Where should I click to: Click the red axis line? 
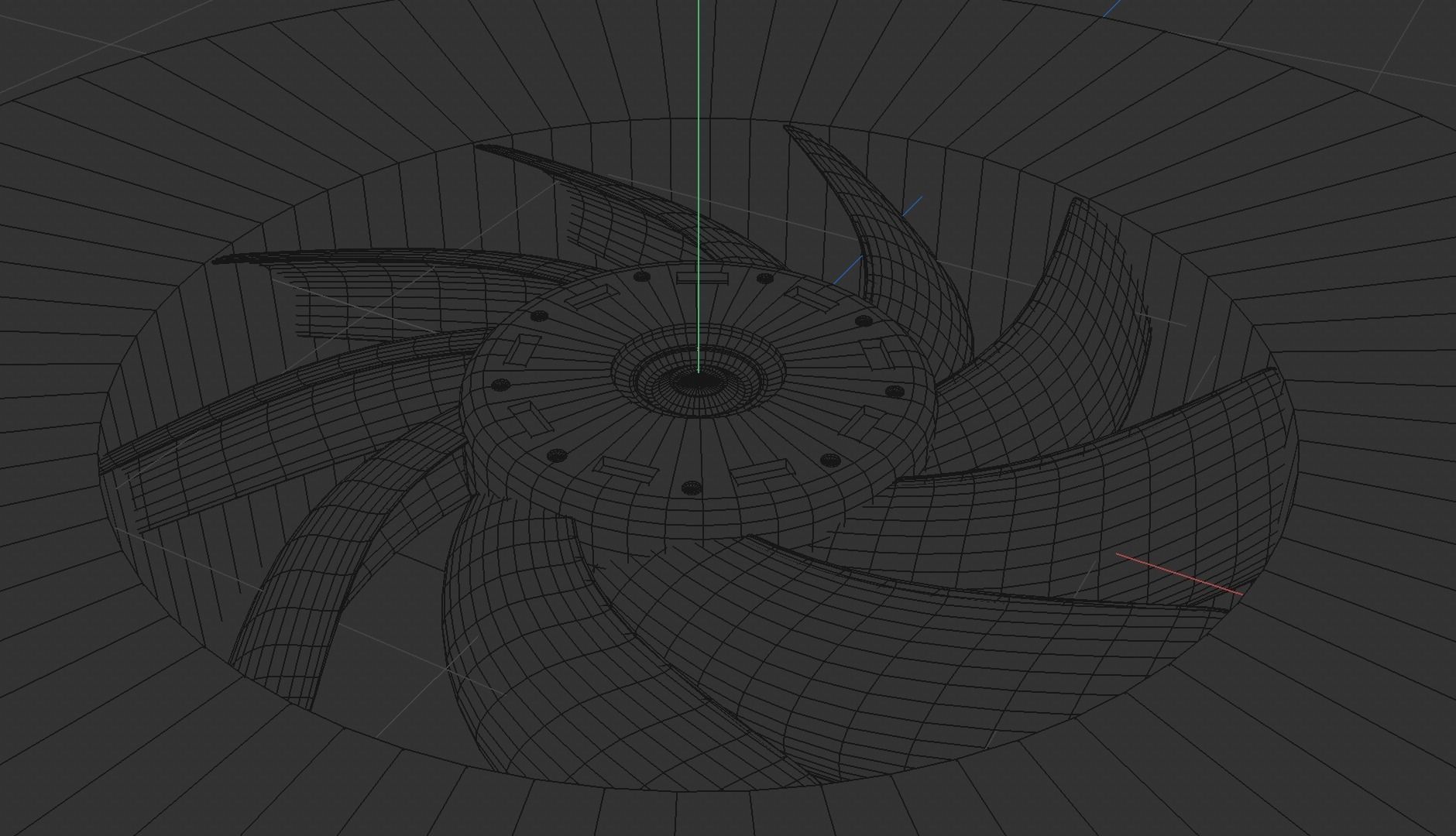point(1180,574)
